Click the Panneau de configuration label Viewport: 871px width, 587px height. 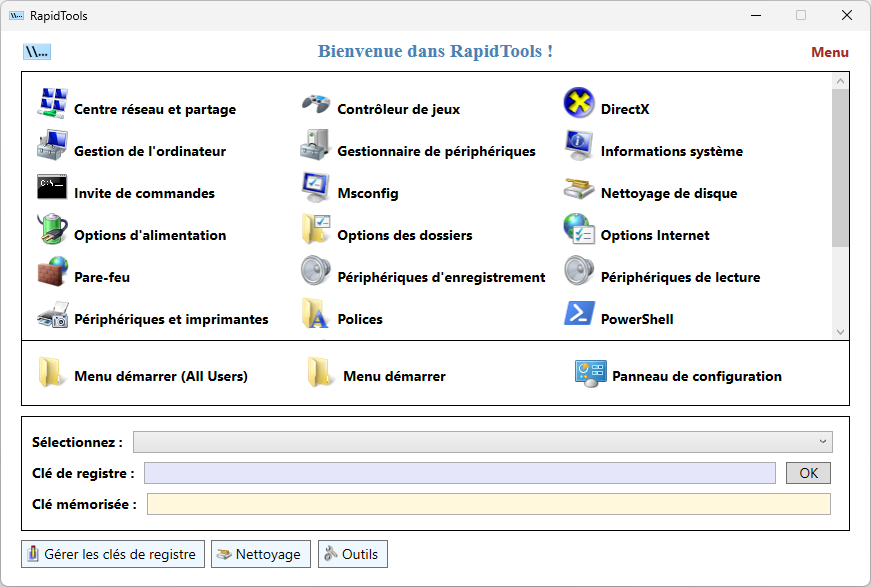click(697, 376)
